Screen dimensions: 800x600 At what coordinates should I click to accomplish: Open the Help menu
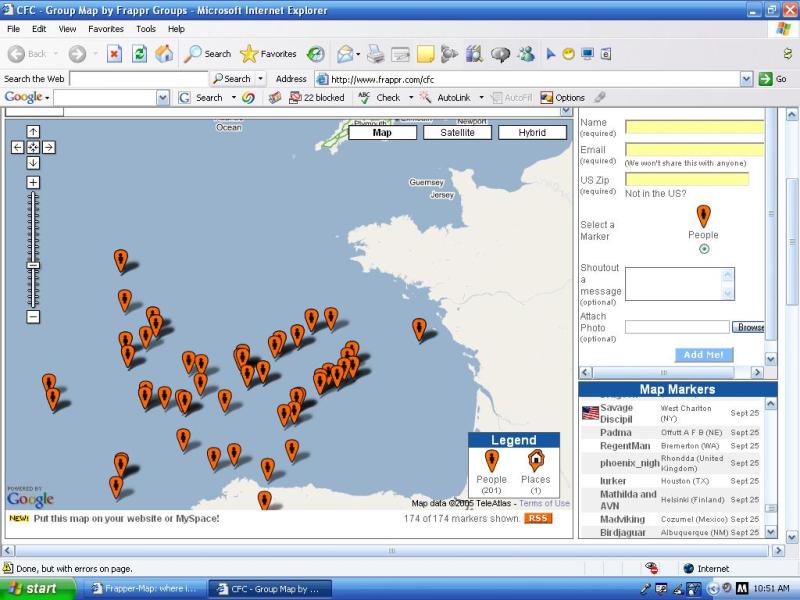coord(176,29)
